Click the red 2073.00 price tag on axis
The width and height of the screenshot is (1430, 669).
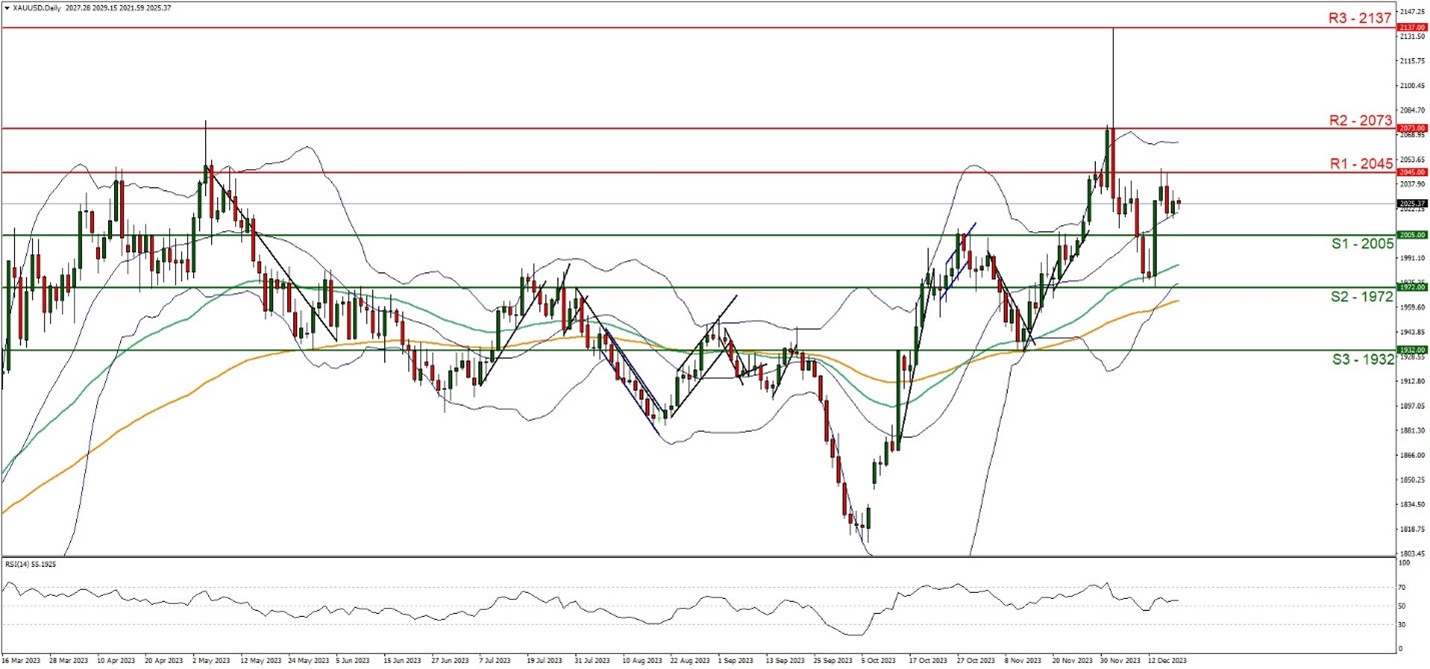click(1411, 129)
